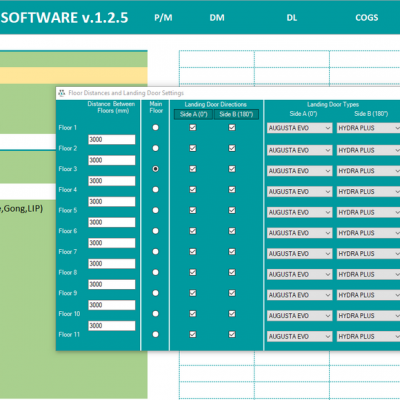Screen dimensions: 400x400
Task: Click the dialog's title bar app icon
Action: pyautogui.click(x=61, y=93)
